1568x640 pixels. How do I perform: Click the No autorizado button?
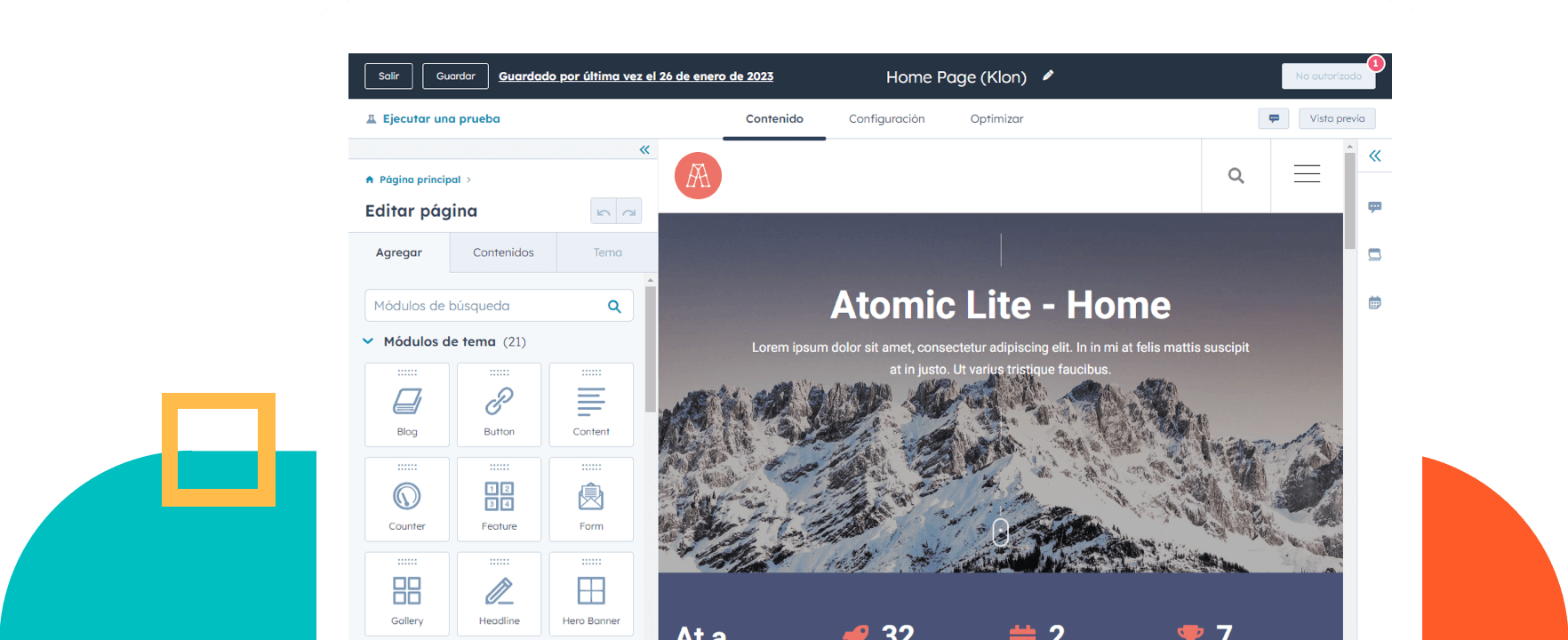pyautogui.click(x=1328, y=76)
